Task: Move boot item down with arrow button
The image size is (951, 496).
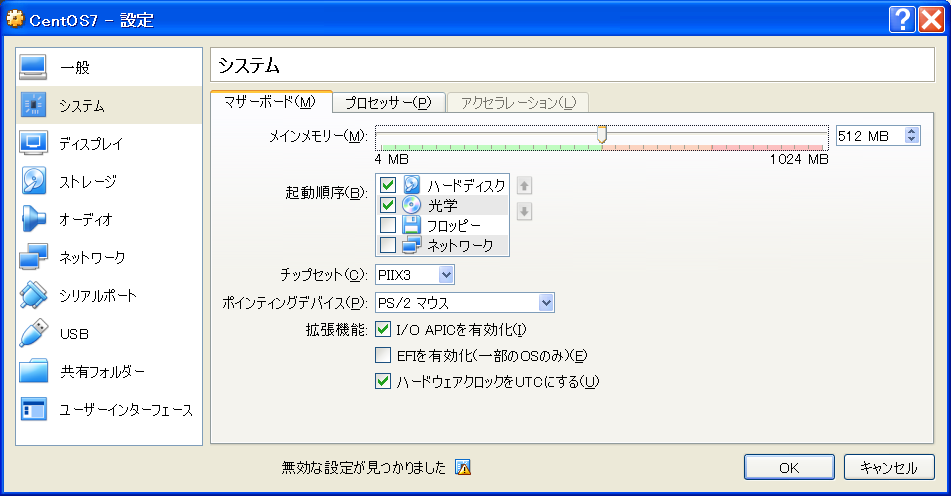Action: (525, 212)
